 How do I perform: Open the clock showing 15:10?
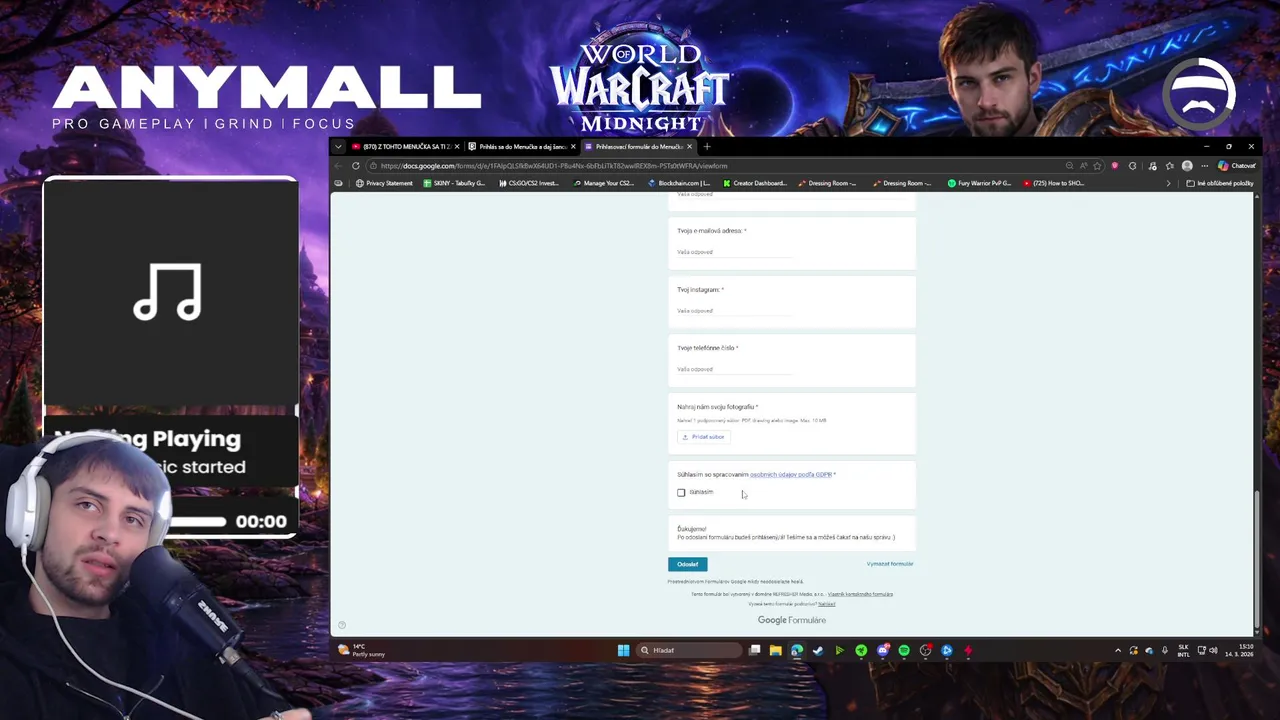[1239, 650]
